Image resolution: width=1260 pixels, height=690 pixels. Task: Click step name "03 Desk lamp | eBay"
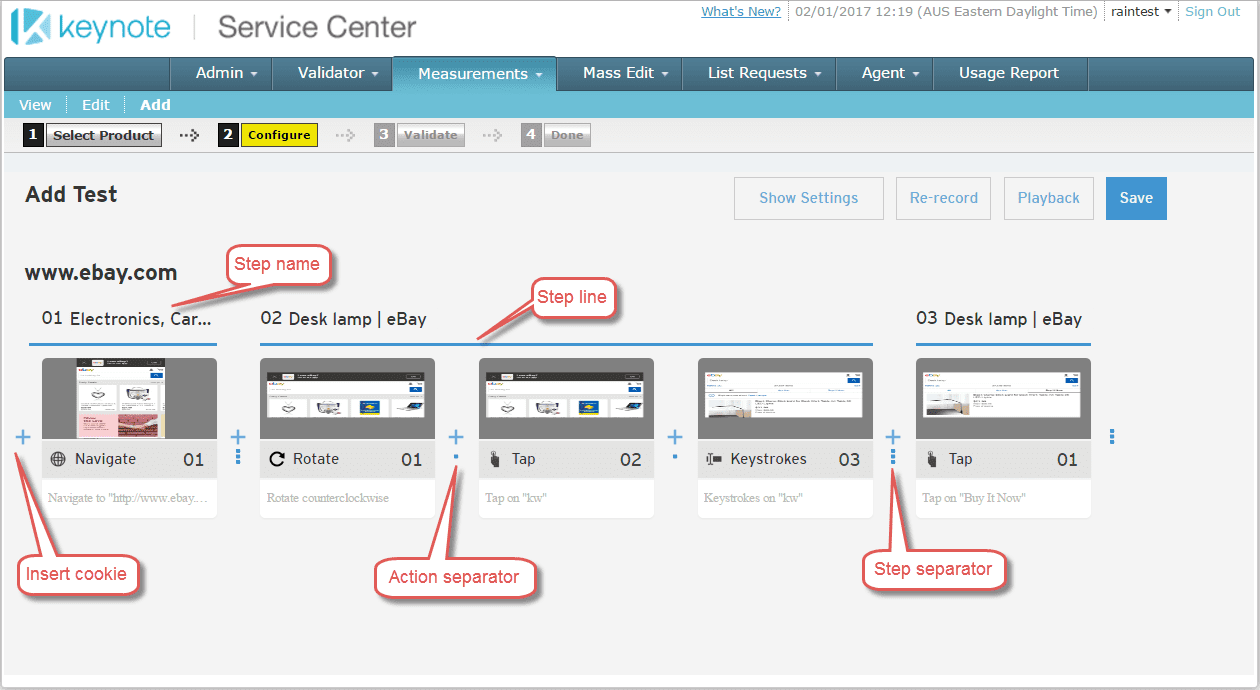click(999, 319)
